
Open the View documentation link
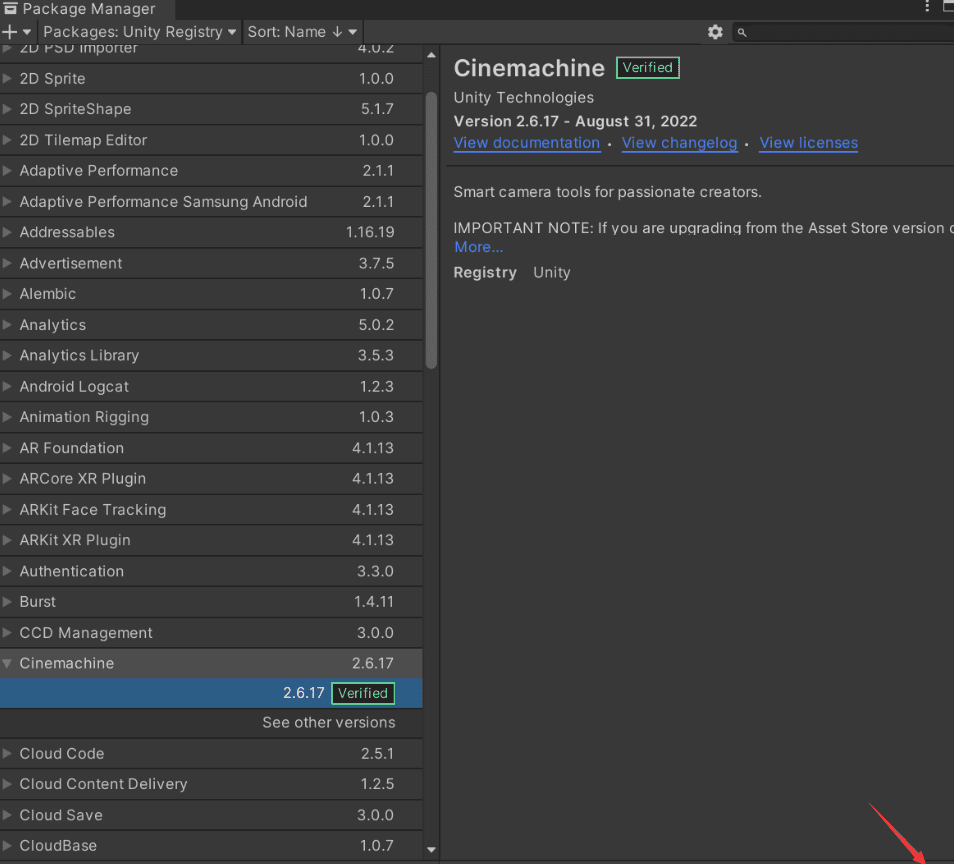pyautogui.click(x=527, y=143)
